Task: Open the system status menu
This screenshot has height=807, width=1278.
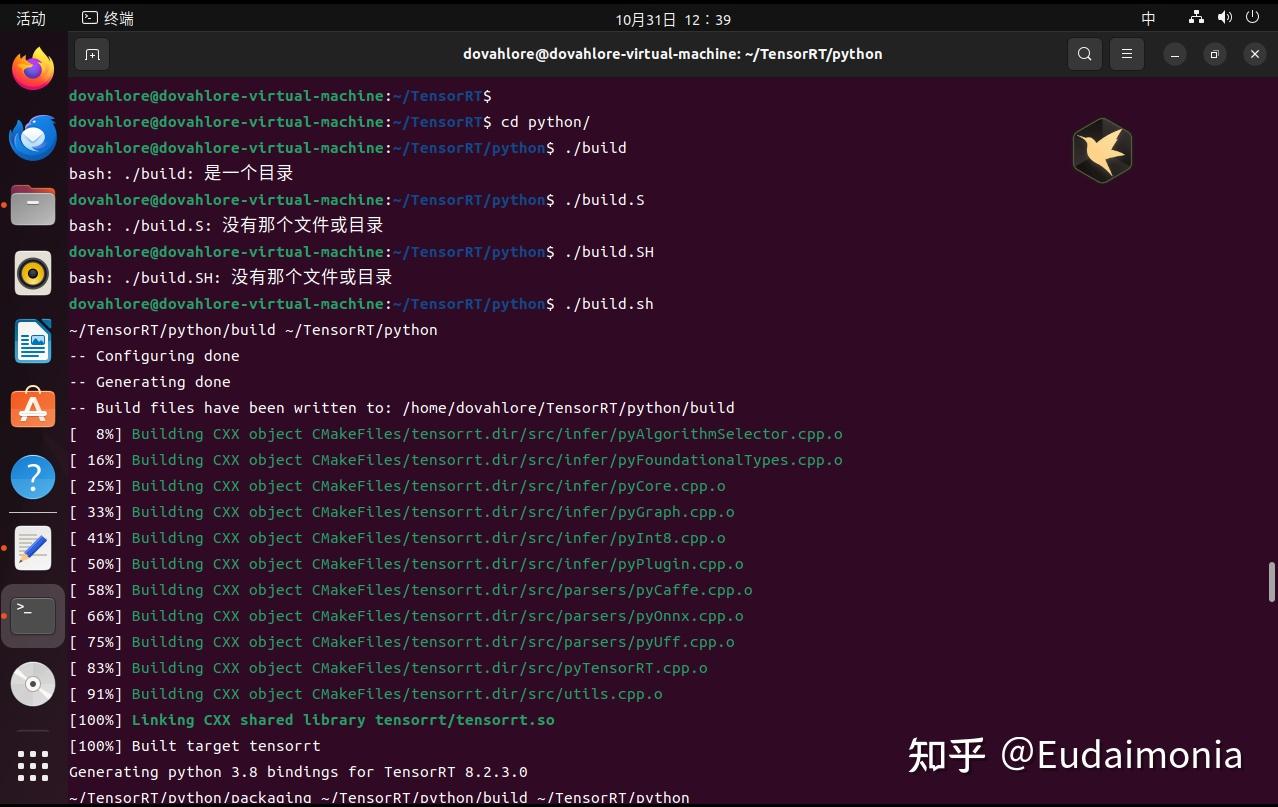Action: (1224, 17)
